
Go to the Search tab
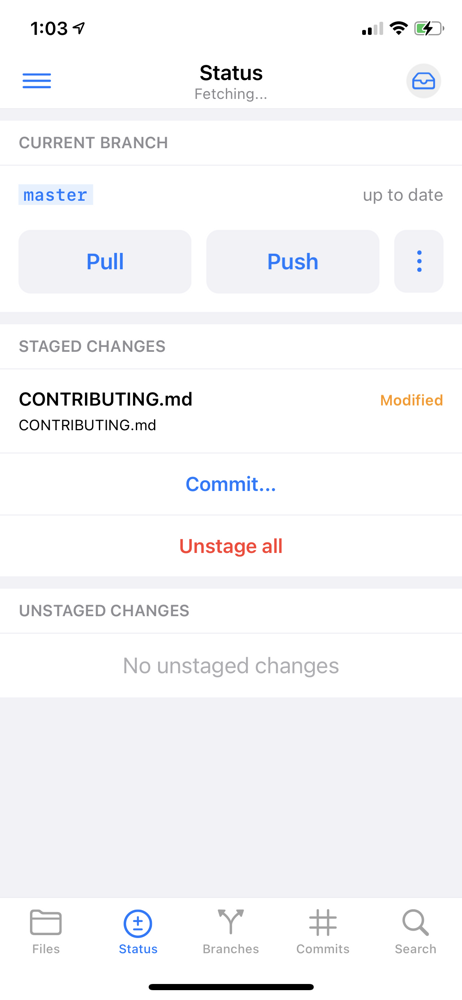coord(415,932)
